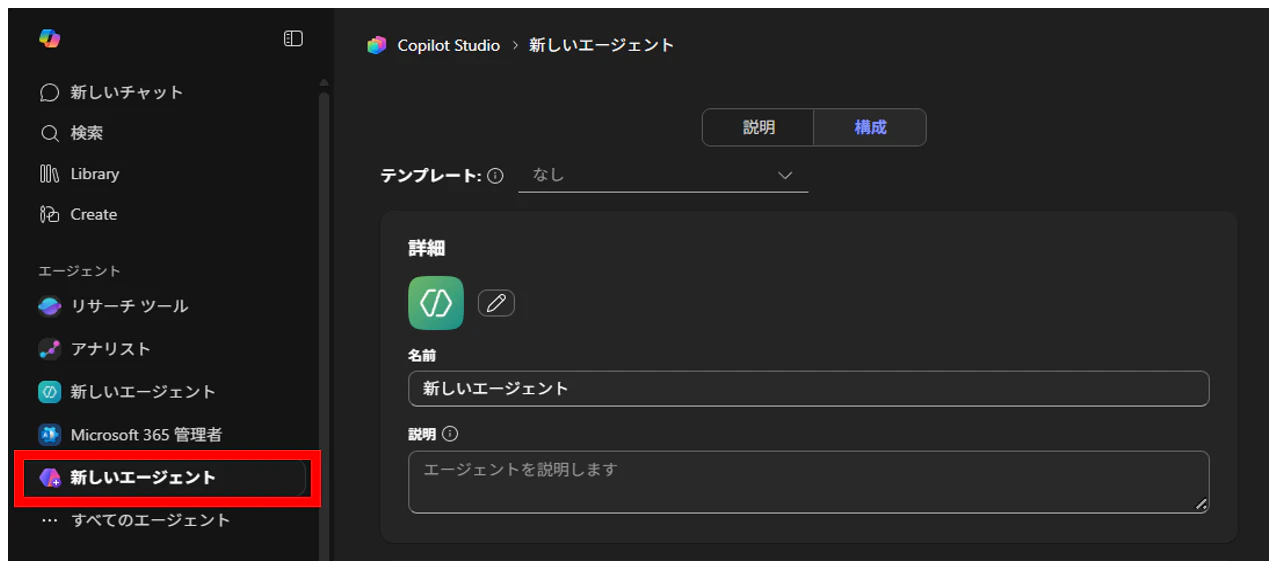Collapse the sidebar with the panel icon
1273x562 pixels.
[293, 38]
